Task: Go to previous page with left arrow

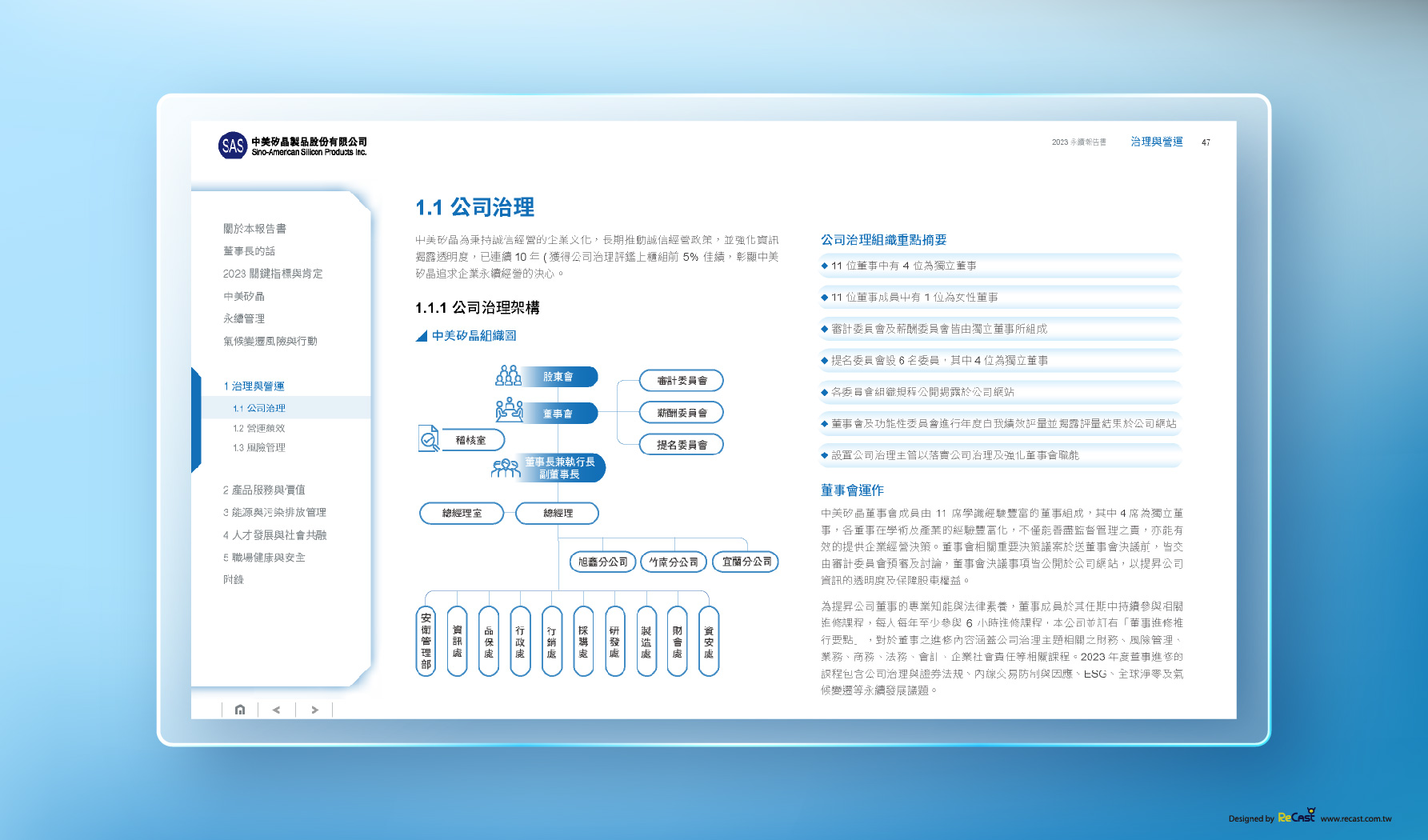Action: (277, 710)
